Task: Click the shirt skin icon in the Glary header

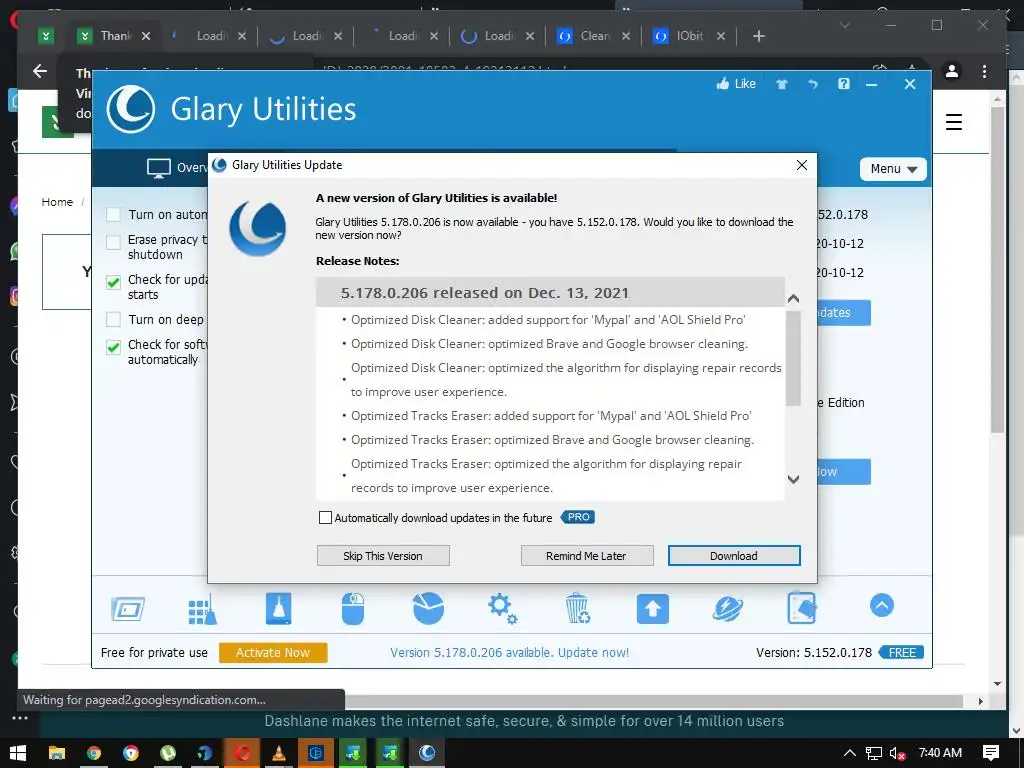Action: (x=782, y=84)
